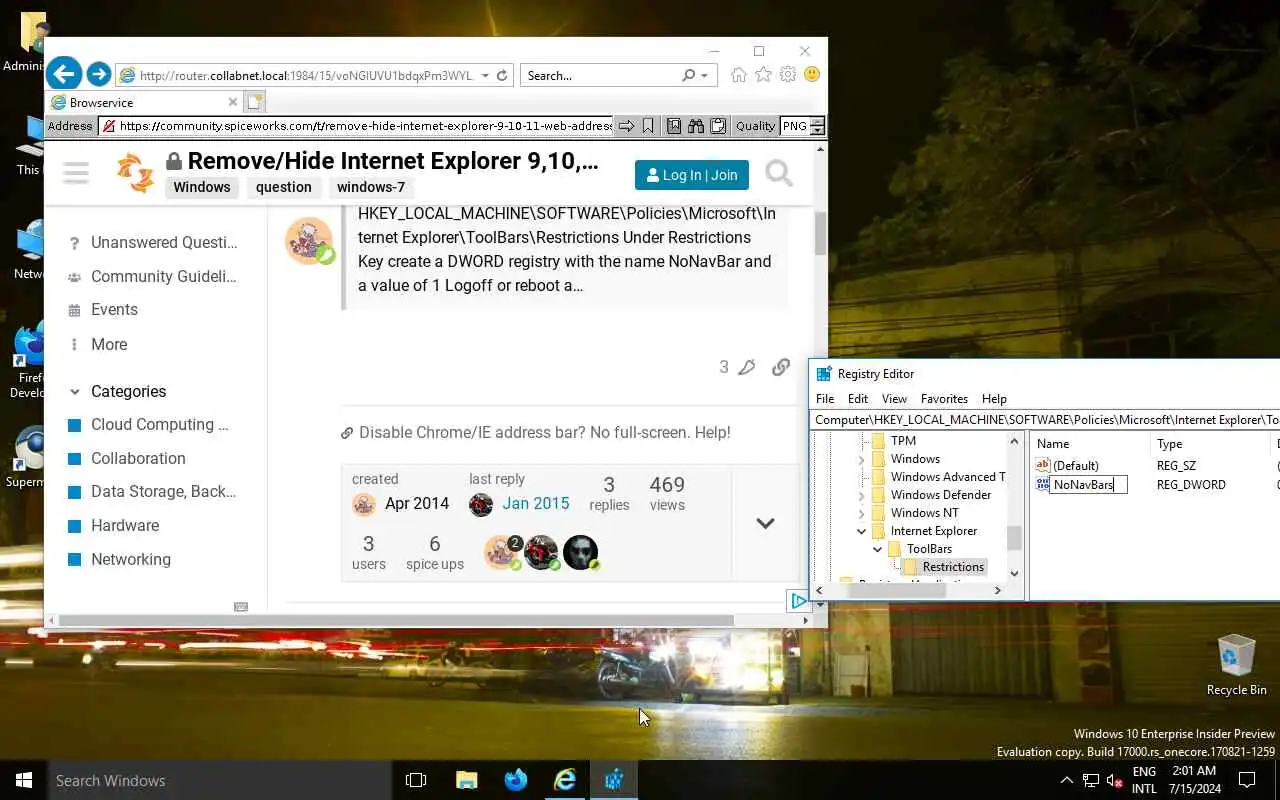Click the muted volume tray icon
The image size is (1280, 800).
tap(1114, 780)
